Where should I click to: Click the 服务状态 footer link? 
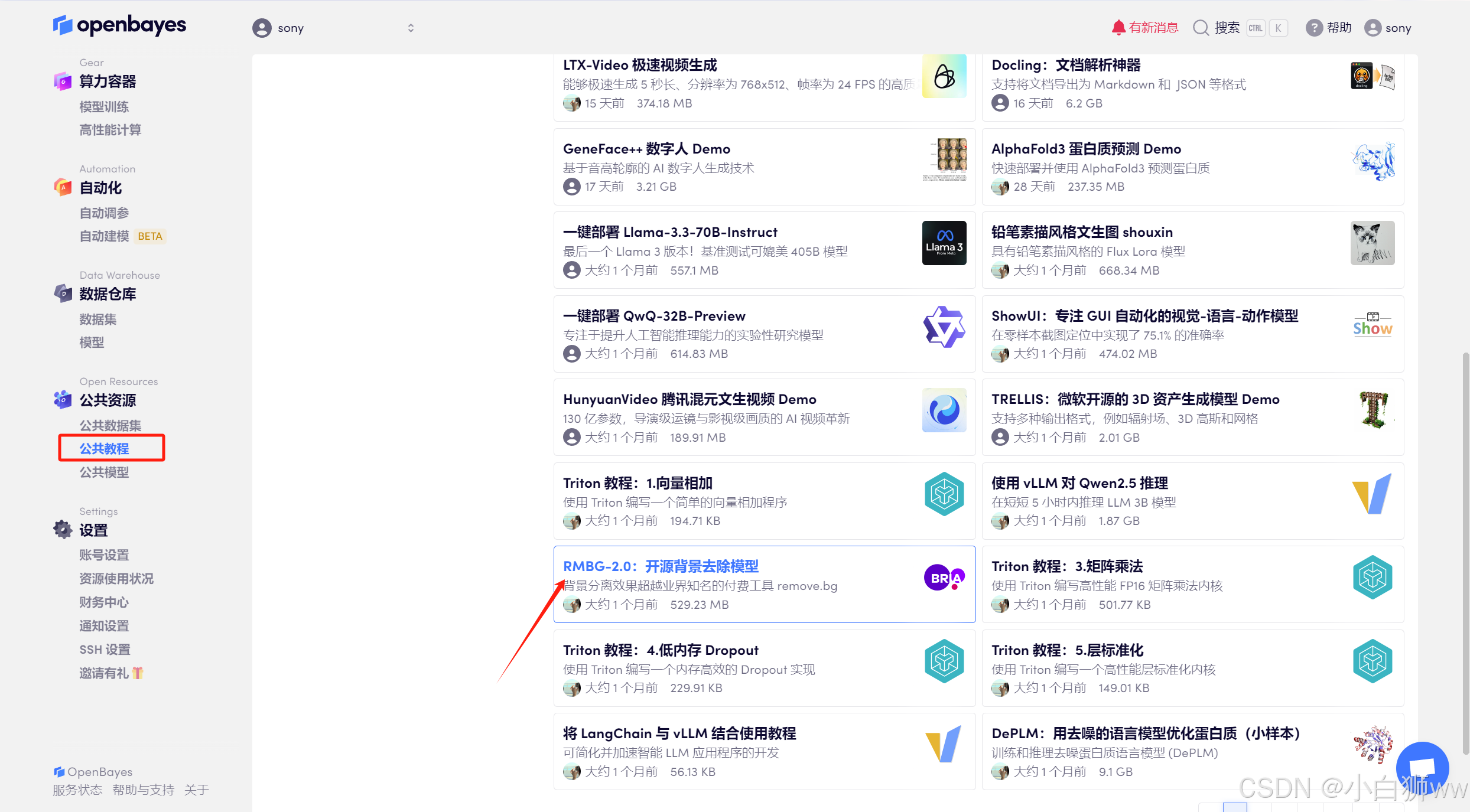pos(77,790)
